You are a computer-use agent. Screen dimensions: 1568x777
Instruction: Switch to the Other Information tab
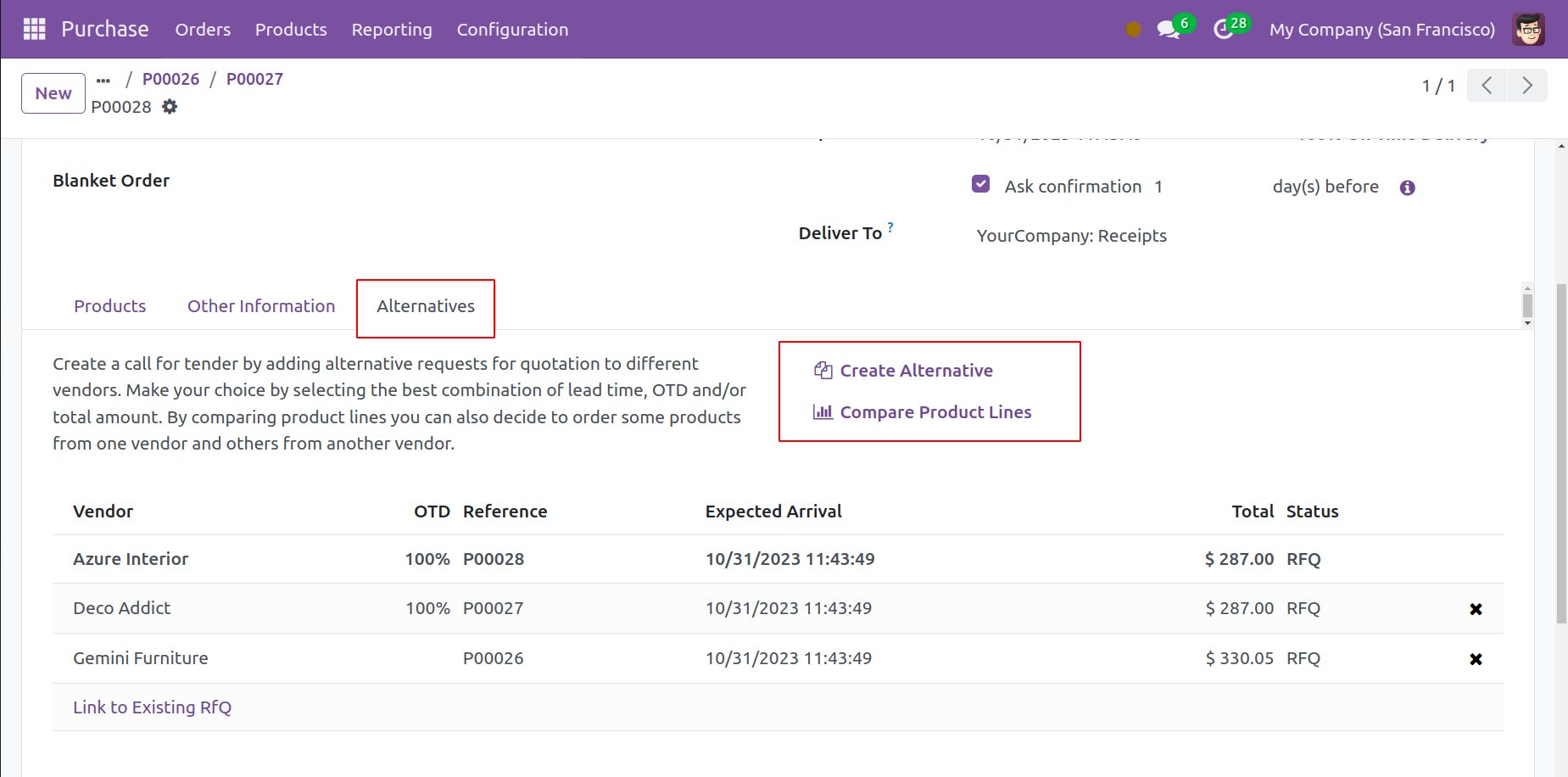(261, 306)
